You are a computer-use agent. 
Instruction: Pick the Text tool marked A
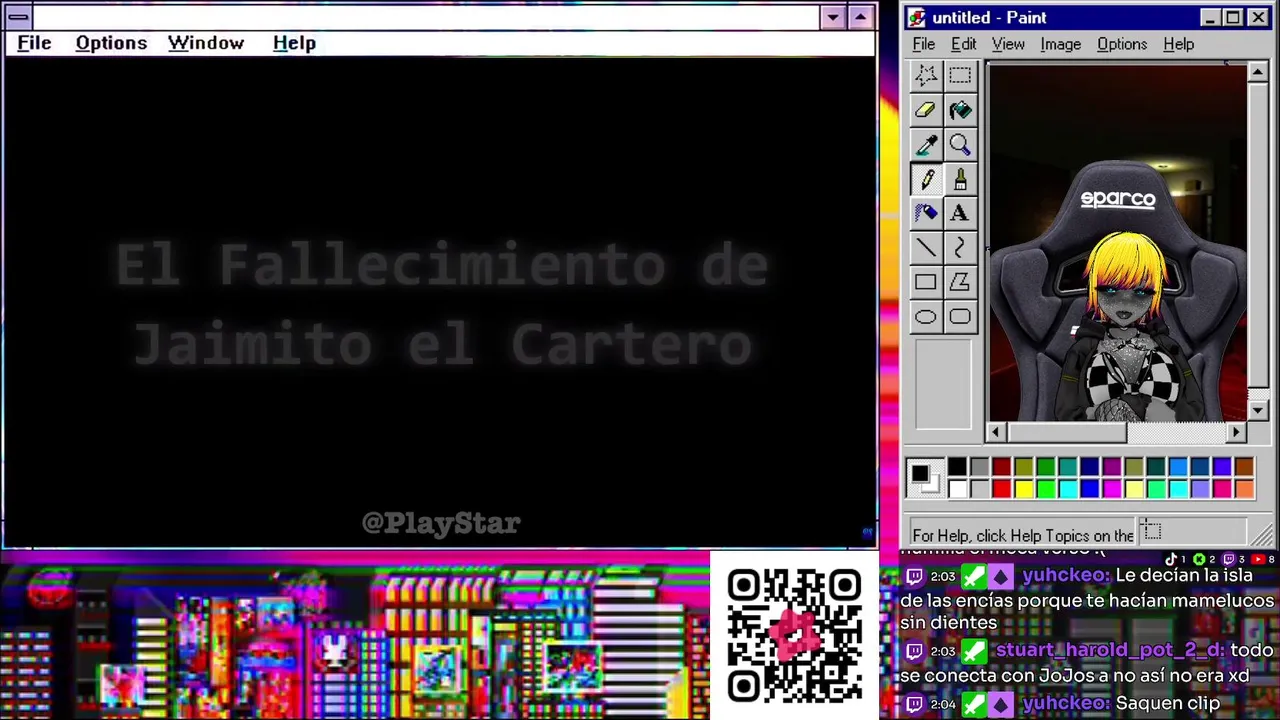[960, 213]
